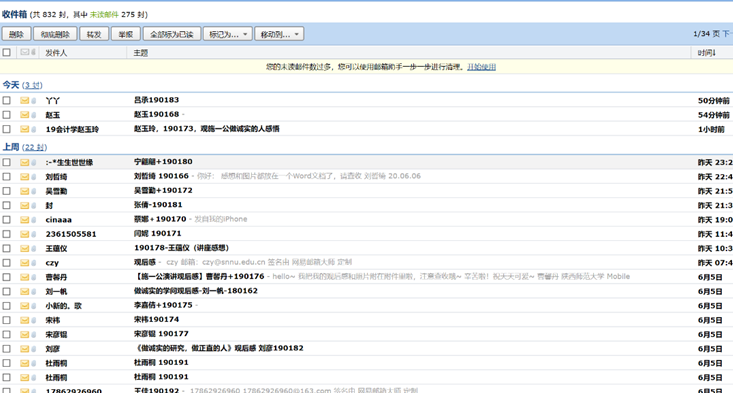733x393 pixels.
Task: Open 刘彦190182 观后感 email subject
Action: point(219,348)
